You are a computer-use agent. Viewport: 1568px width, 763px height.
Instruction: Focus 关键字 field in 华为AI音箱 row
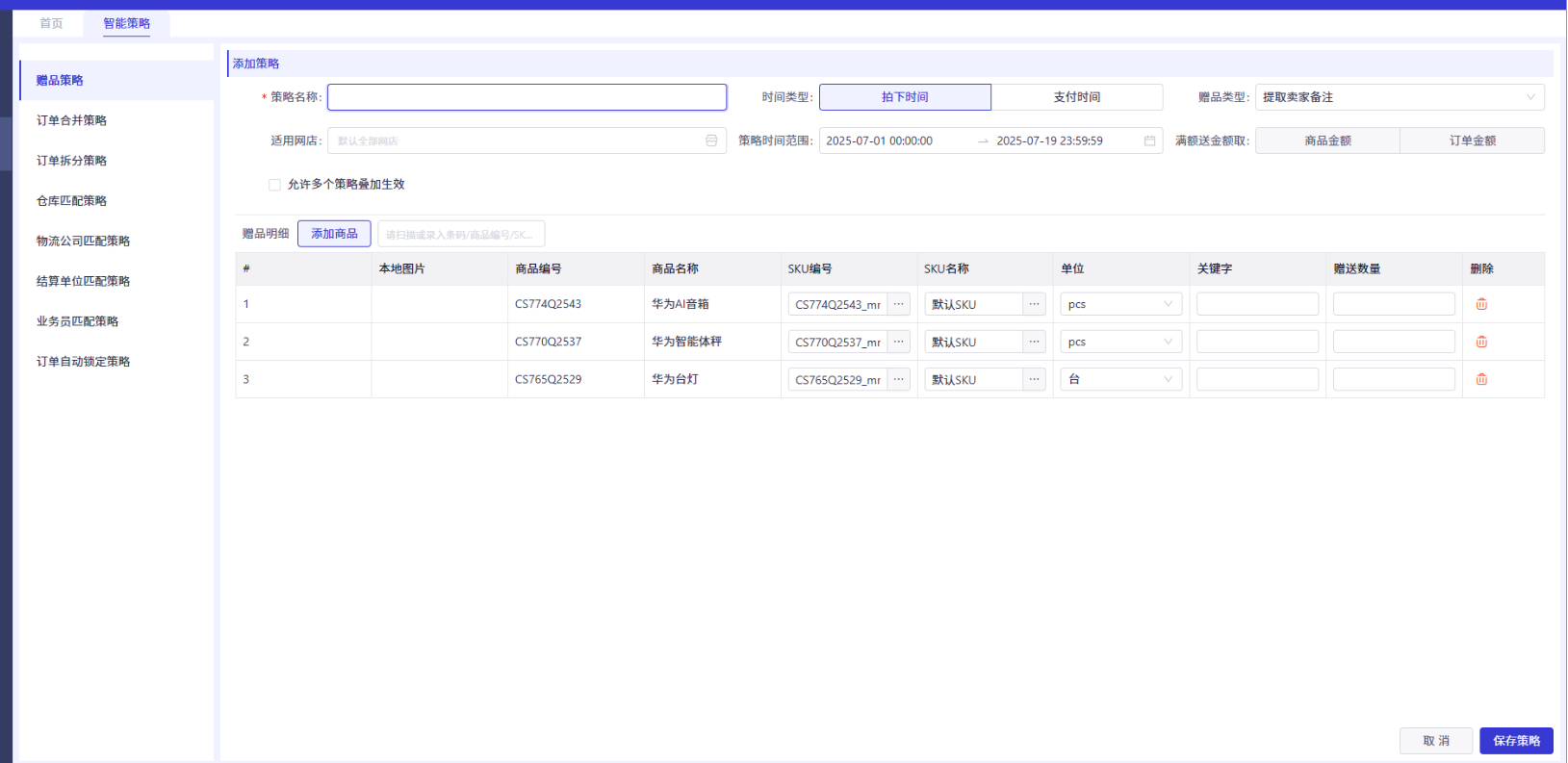[x=1257, y=304]
